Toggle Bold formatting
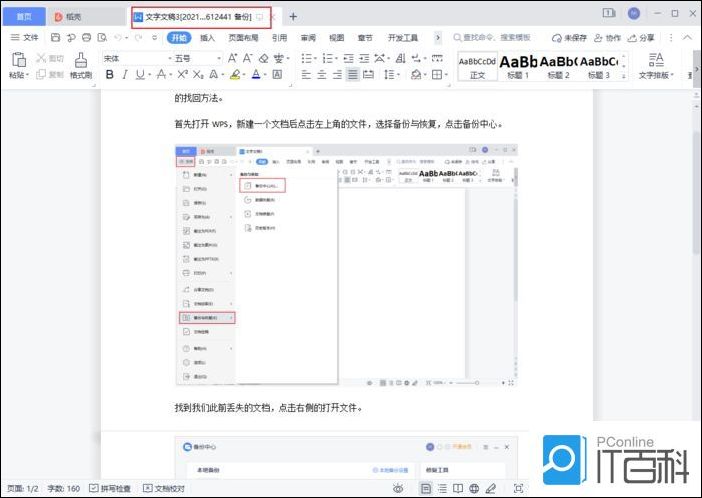The width and height of the screenshot is (702, 498). coord(109,74)
